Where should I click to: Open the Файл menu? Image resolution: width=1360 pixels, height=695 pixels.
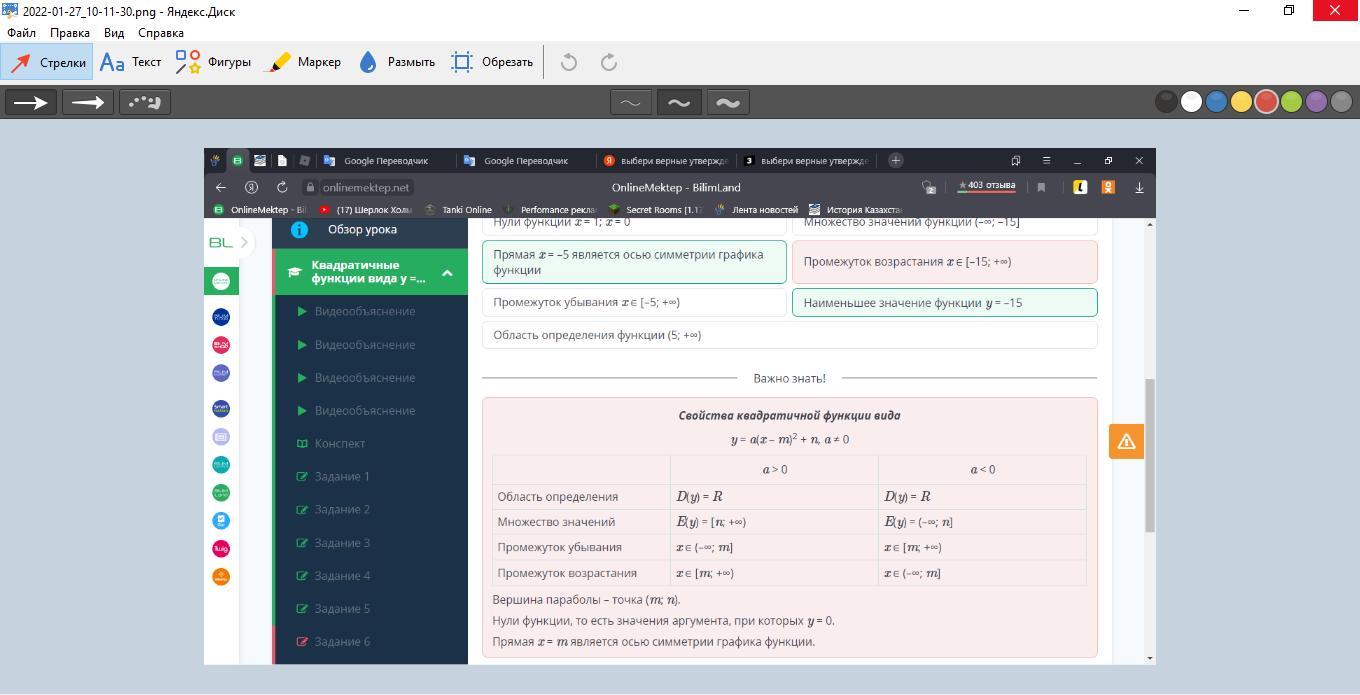(x=21, y=33)
